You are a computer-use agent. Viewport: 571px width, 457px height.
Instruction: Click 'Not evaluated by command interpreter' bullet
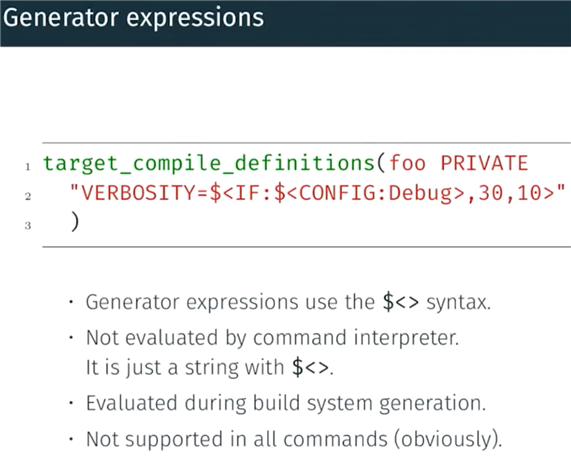[x=272, y=338]
